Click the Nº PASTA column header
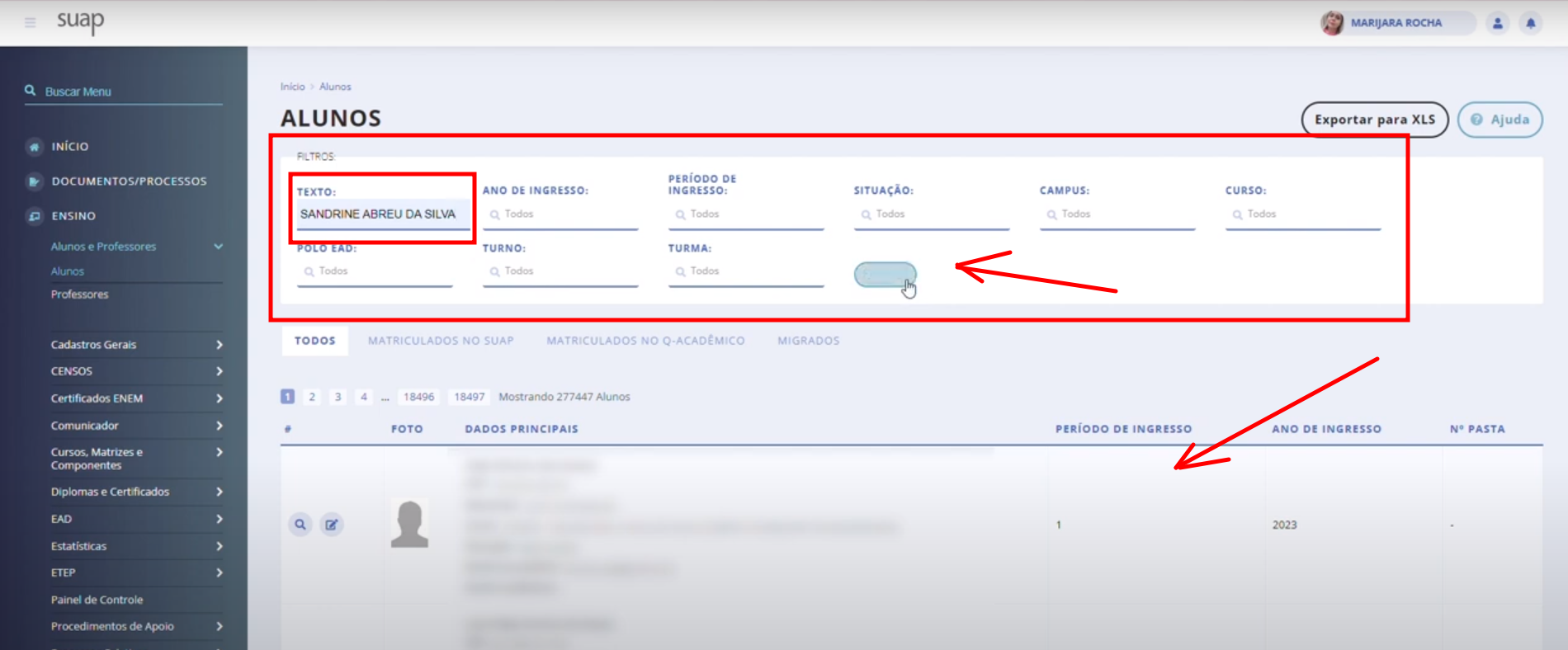The image size is (1568, 650). 1477,429
